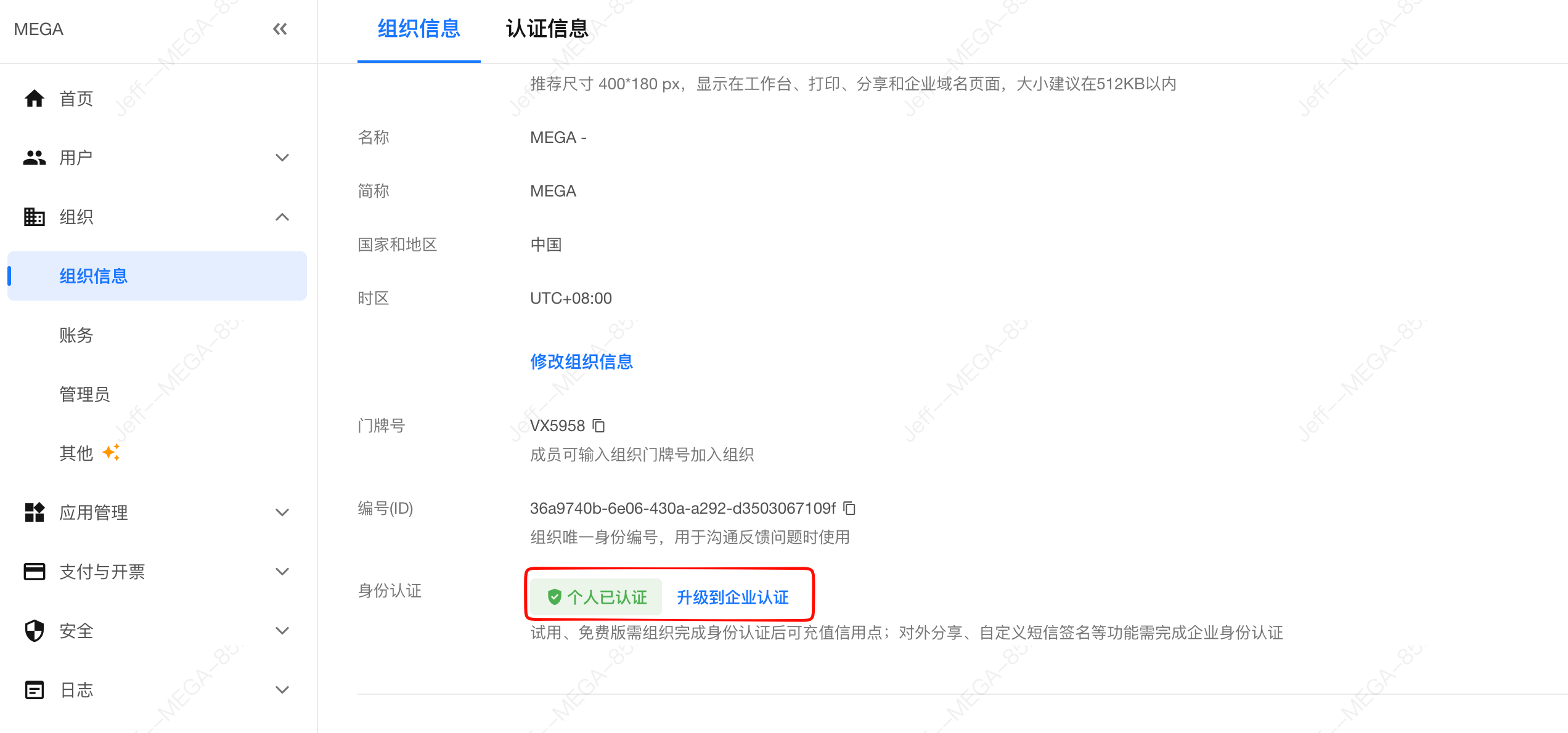
Task: Click the building icon beside 组织
Action: tap(35, 217)
